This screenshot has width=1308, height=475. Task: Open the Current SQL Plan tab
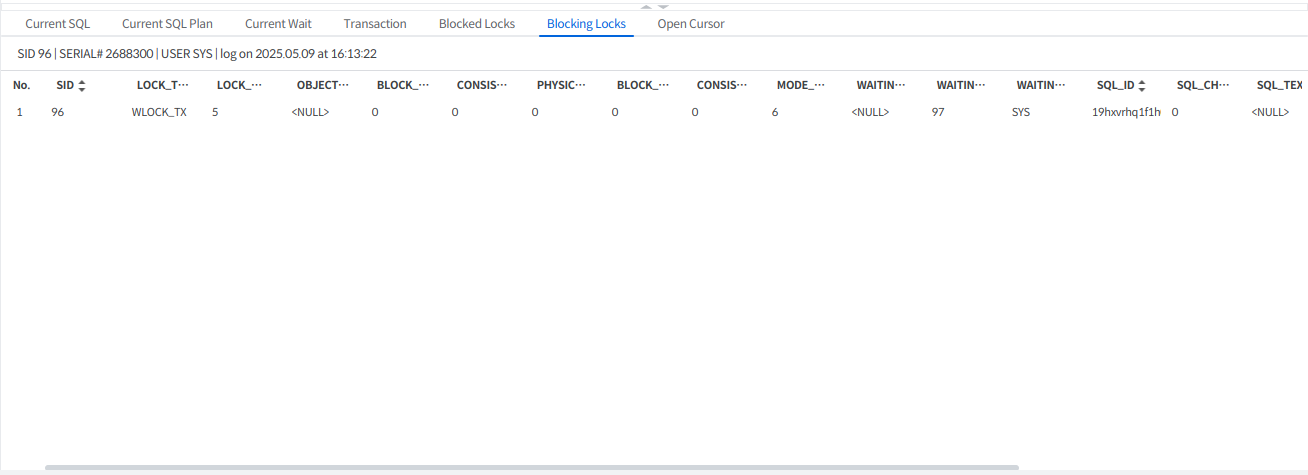[167, 23]
